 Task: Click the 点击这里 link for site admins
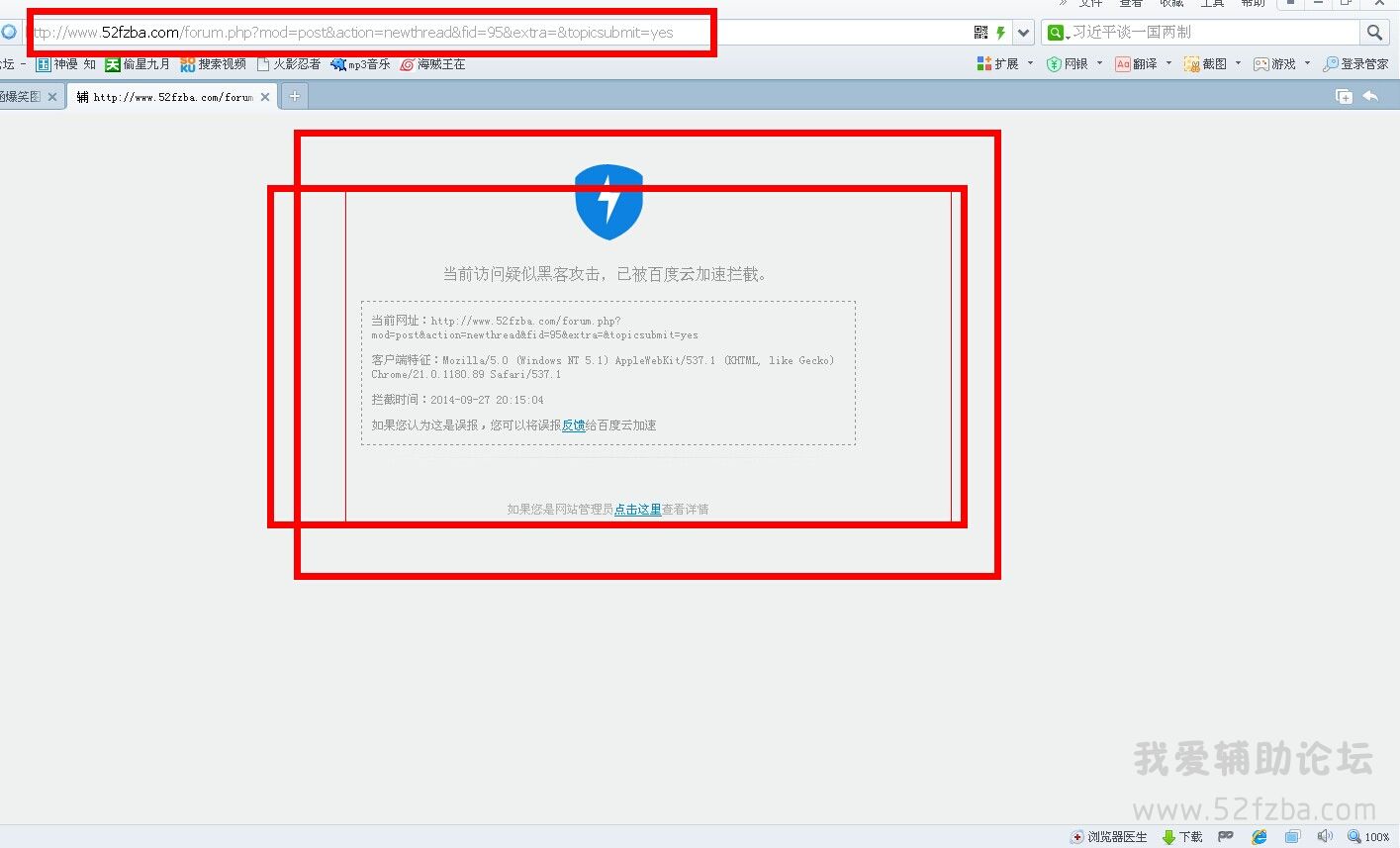tap(637, 510)
